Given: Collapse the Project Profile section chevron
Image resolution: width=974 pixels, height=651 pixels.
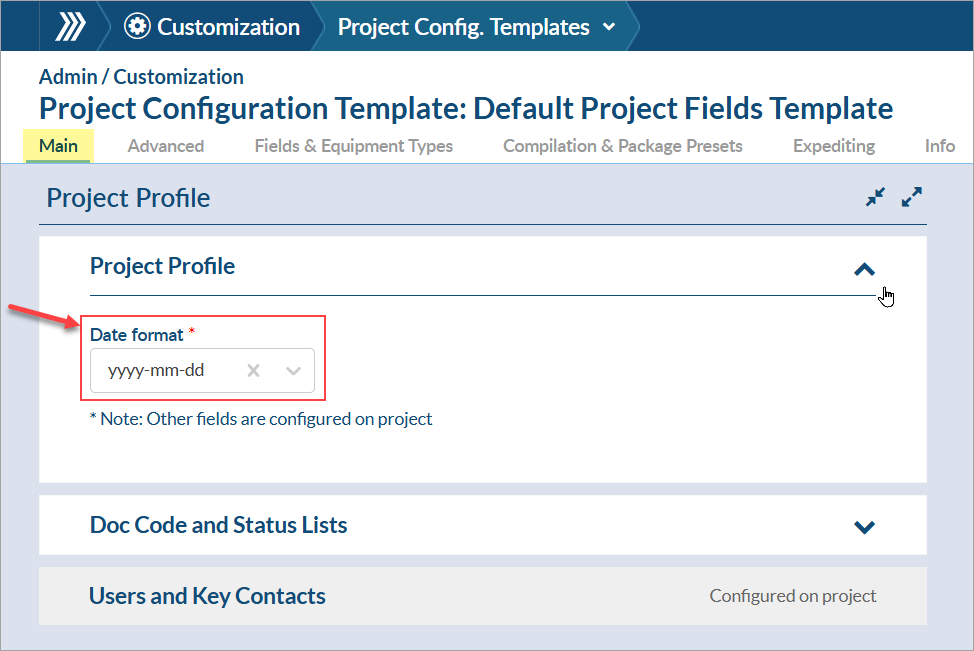Looking at the screenshot, I should (x=865, y=269).
